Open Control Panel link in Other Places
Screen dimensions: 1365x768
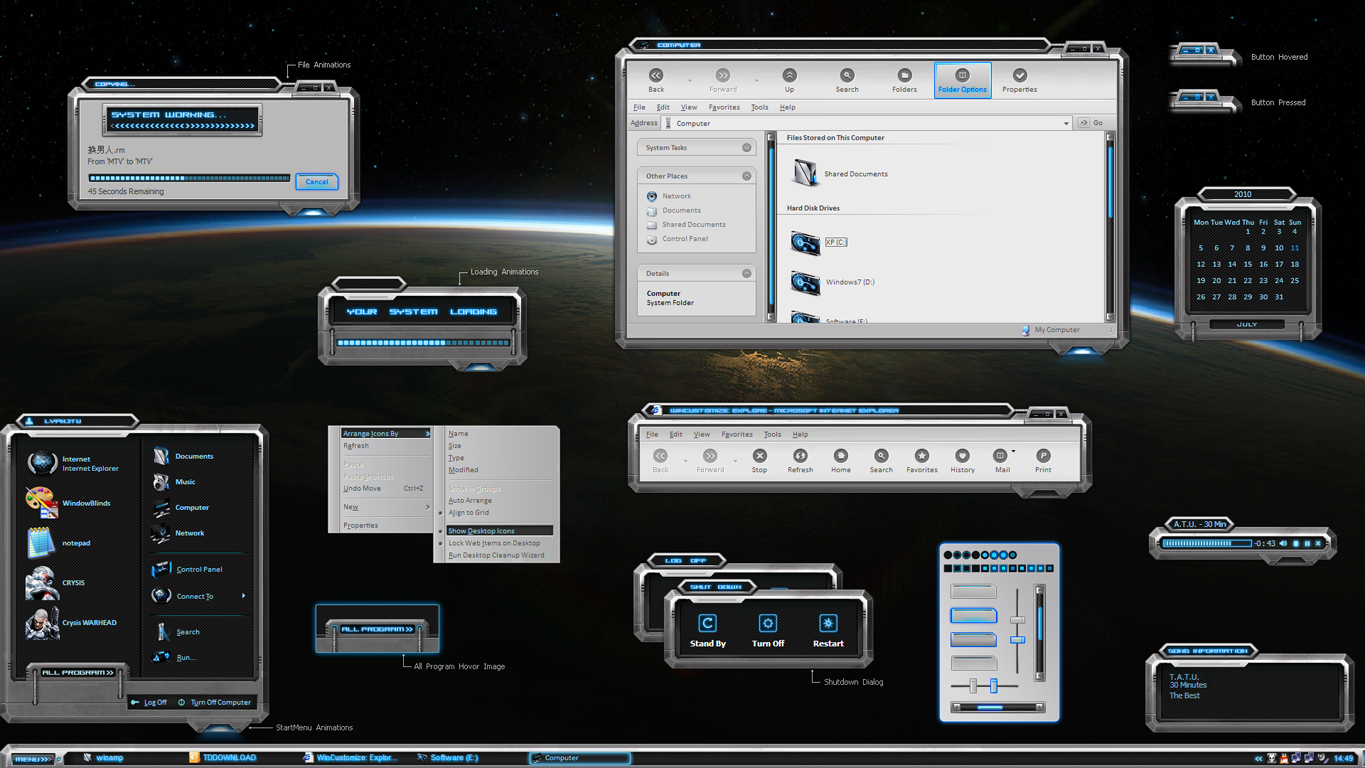tap(685, 238)
